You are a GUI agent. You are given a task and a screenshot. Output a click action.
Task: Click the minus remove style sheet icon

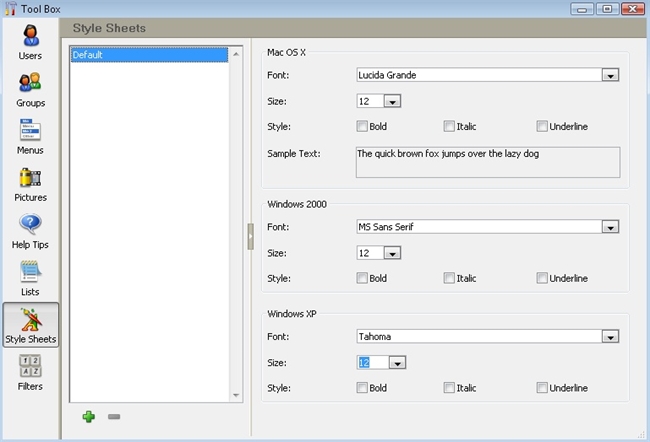114,416
